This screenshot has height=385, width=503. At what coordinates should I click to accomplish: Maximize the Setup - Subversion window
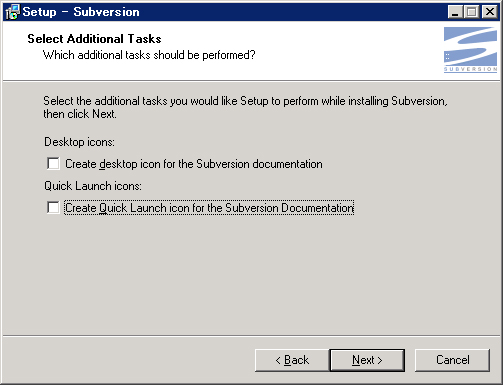click(471, 12)
